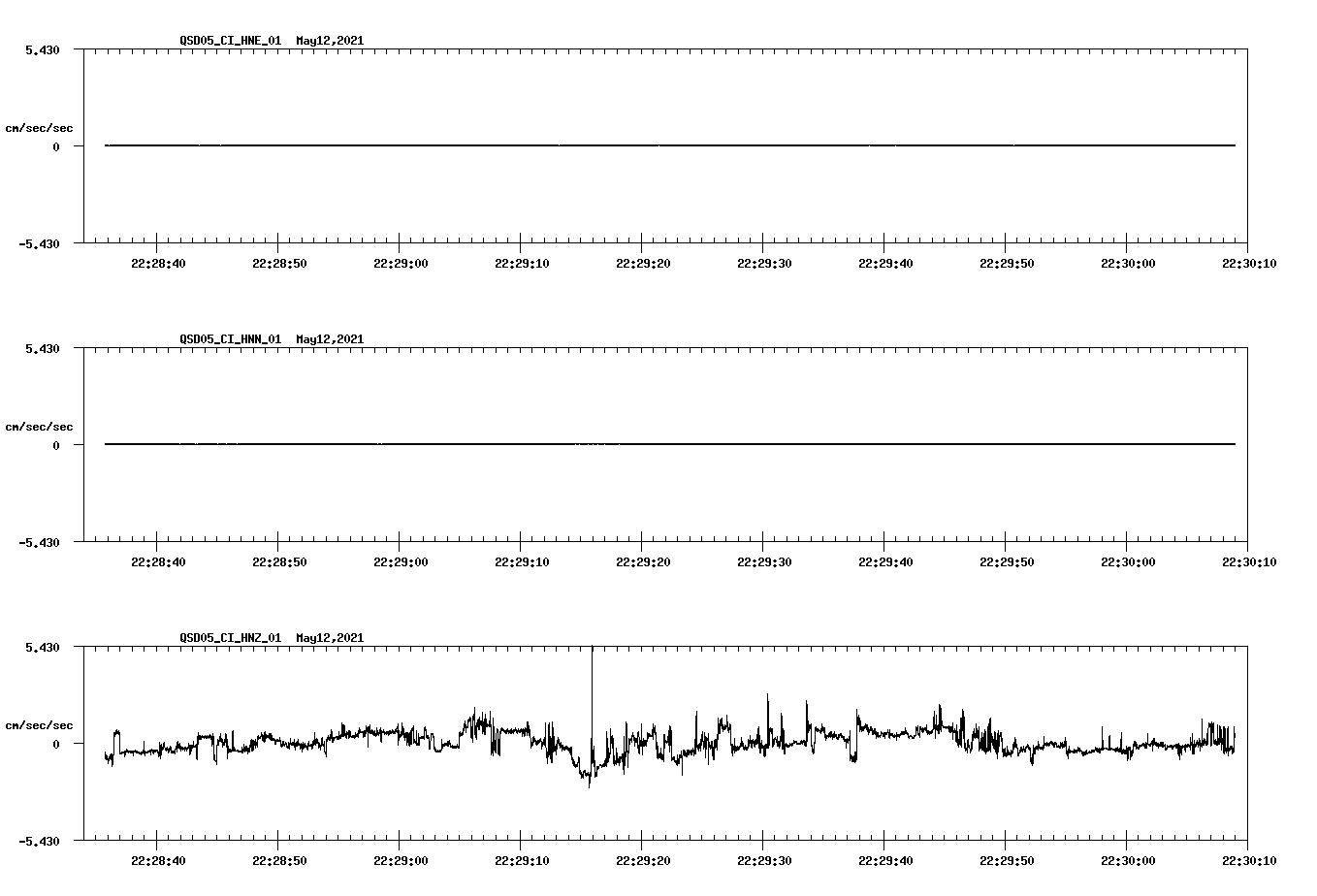1317x896 pixels.
Task: Click the 22:29:40 time label under HNZ plot
Action: click(885, 860)
